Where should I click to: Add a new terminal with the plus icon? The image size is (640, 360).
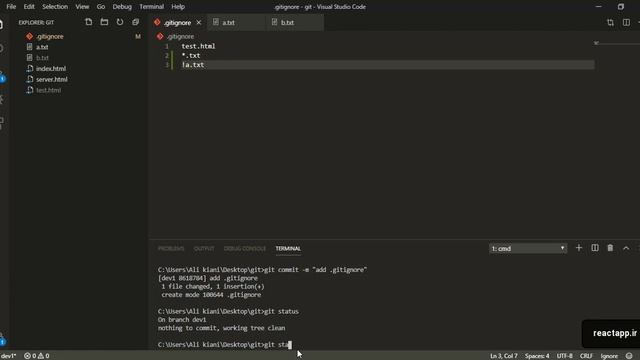point(579,248)
